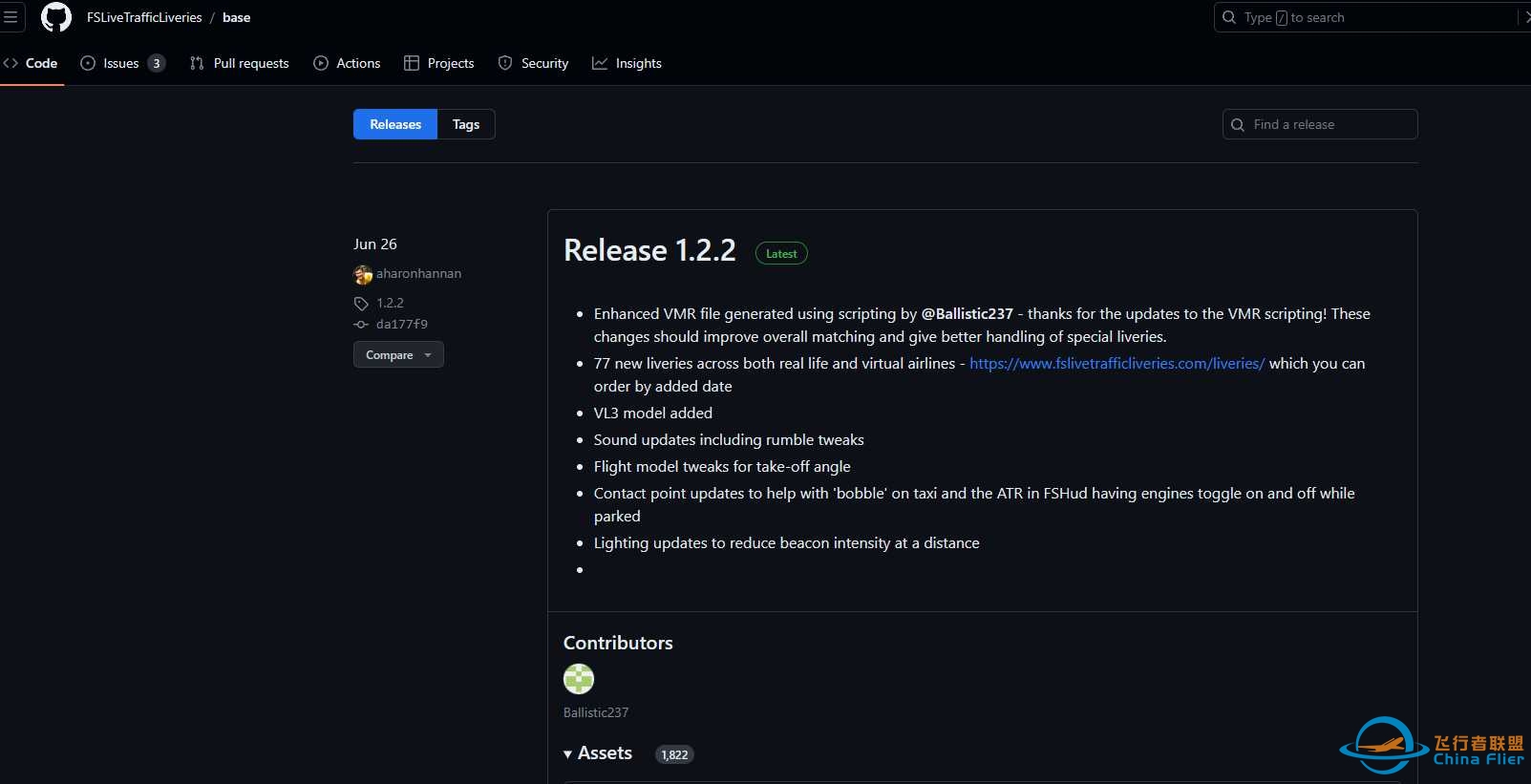Click the Security shield icon
Image resolution: width=1531 pixels, height=784 pixels.
coord(505,63)
